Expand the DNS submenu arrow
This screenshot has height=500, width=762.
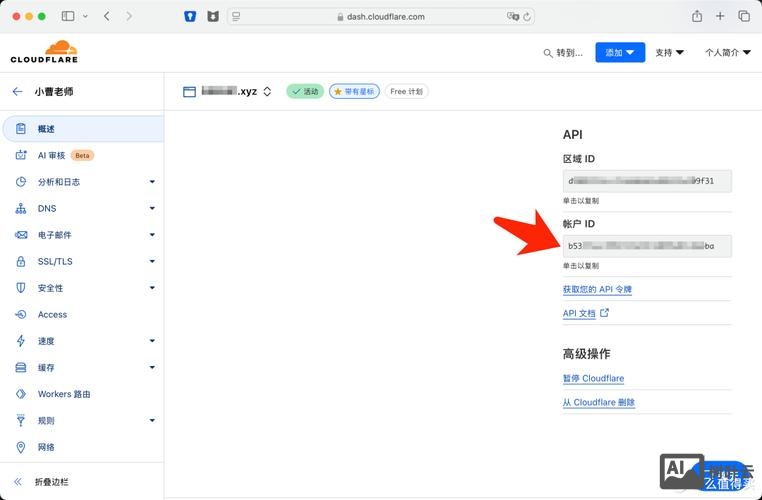[152, 208]
